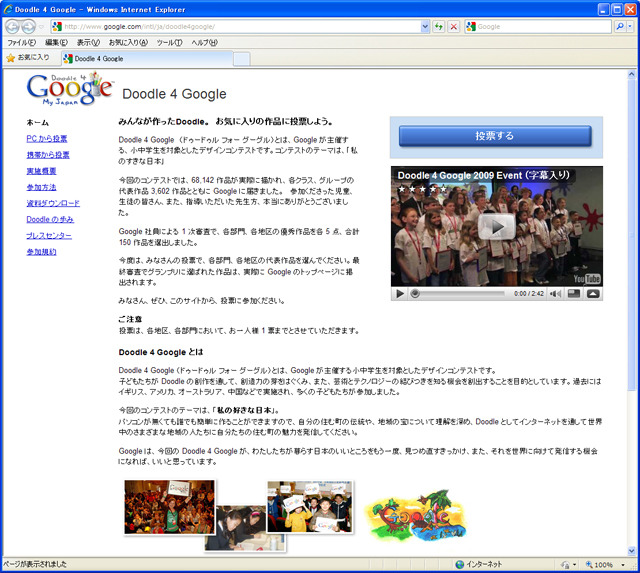Image resolution: width=640 pixels, height=573 pixels.
Task: Click the photo of kids holding doodles
Action: tap(310, 506)
